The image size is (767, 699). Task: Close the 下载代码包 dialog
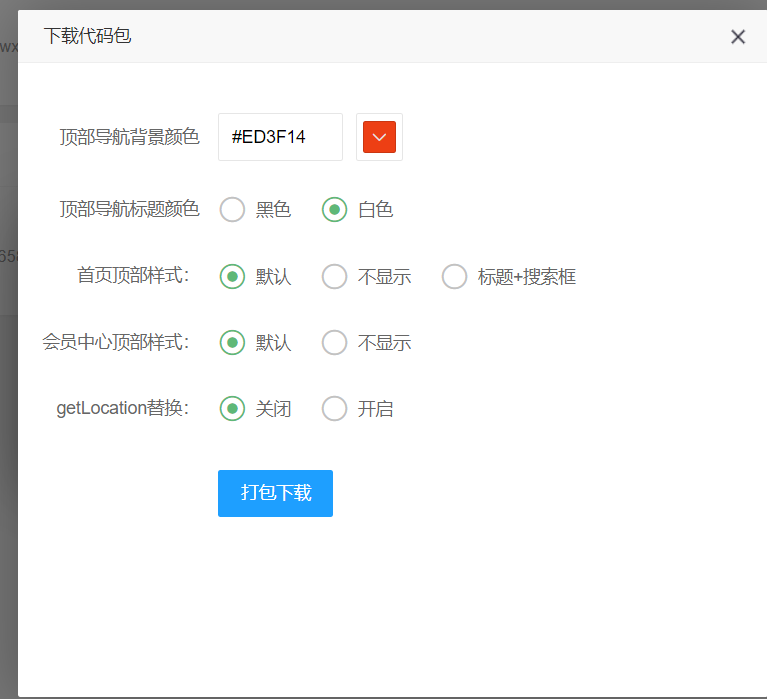[738, 37]
